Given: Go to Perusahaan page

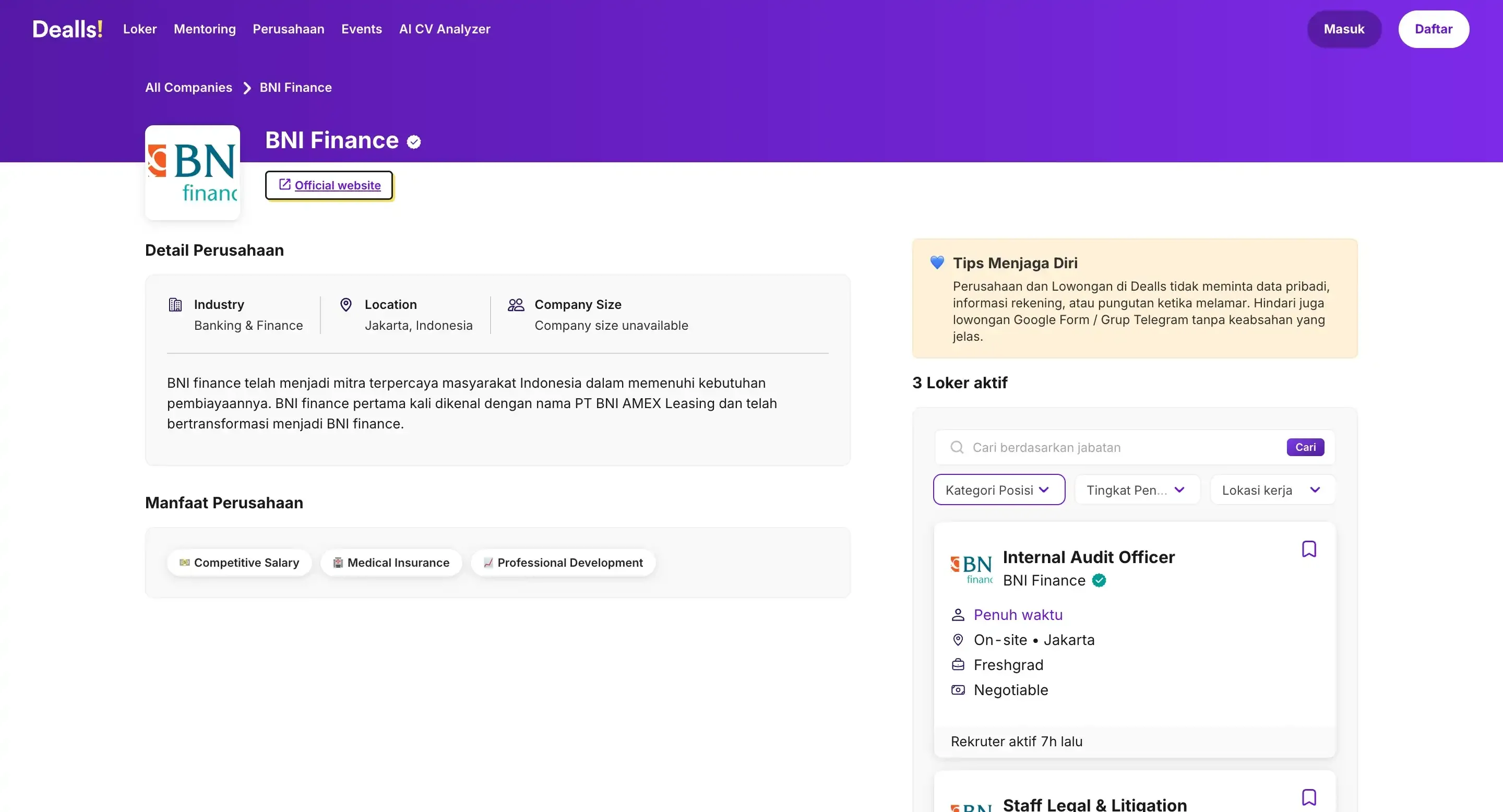Looking at the screenshot, I should click(288, 29).
